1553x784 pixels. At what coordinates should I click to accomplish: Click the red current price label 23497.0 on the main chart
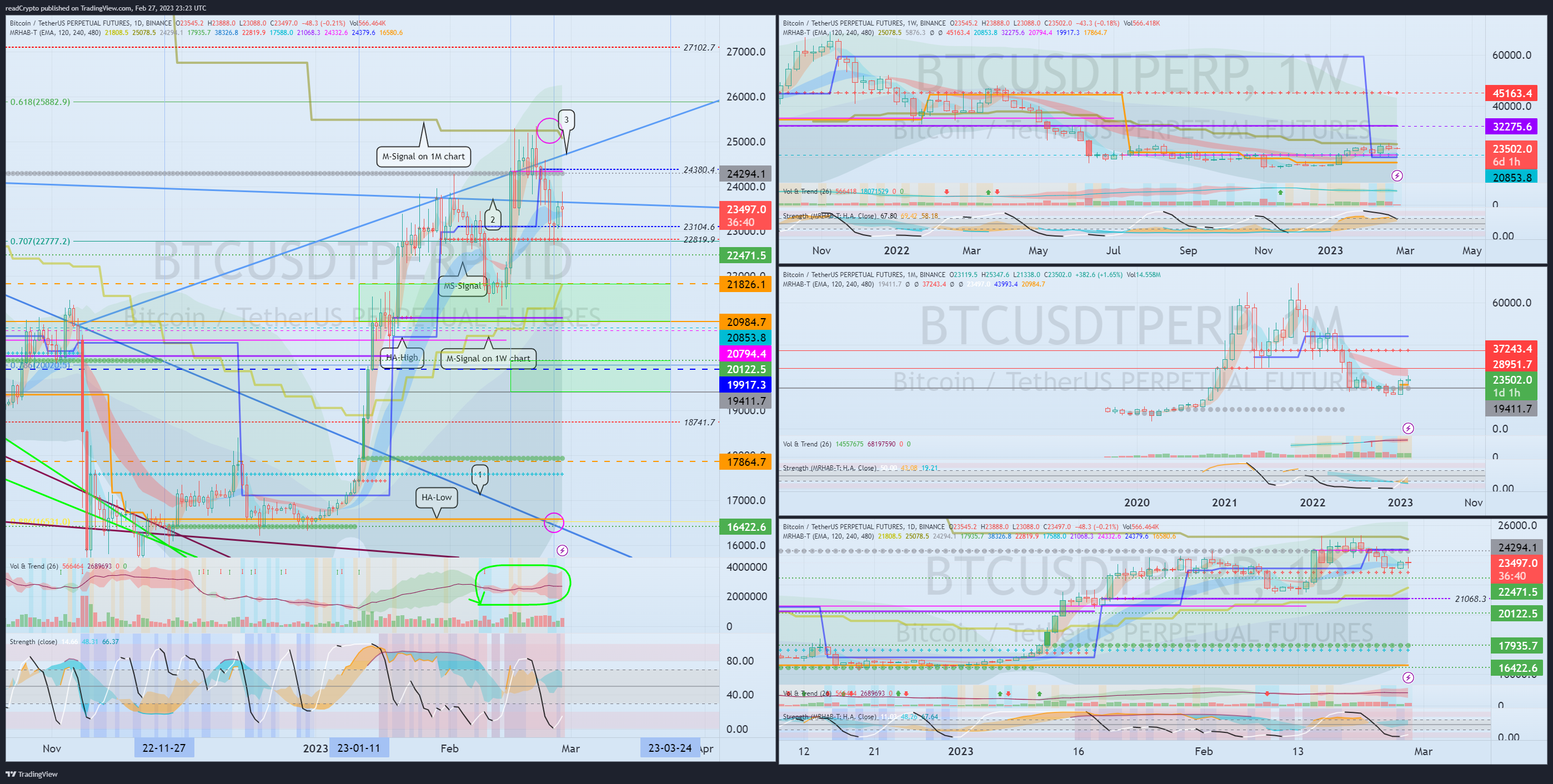pyautogui.click(x=746, y=215)
